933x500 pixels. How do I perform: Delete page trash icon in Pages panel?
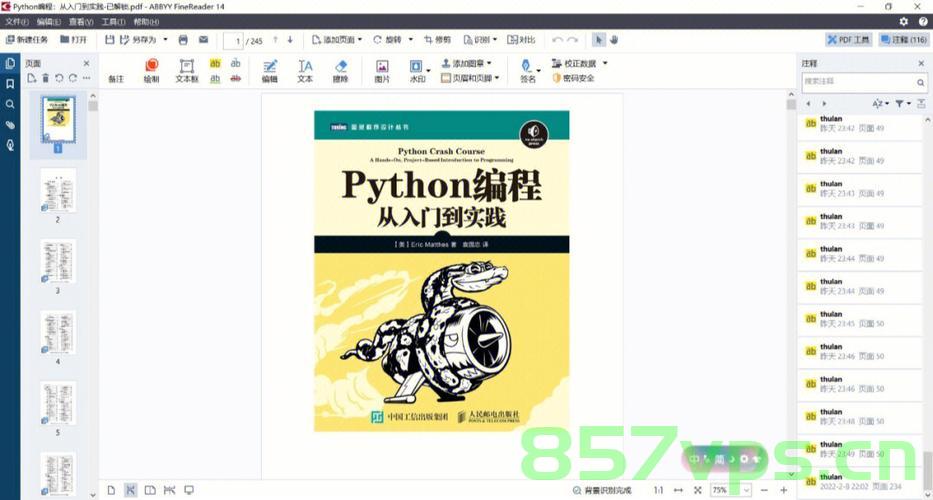[45, 78]
